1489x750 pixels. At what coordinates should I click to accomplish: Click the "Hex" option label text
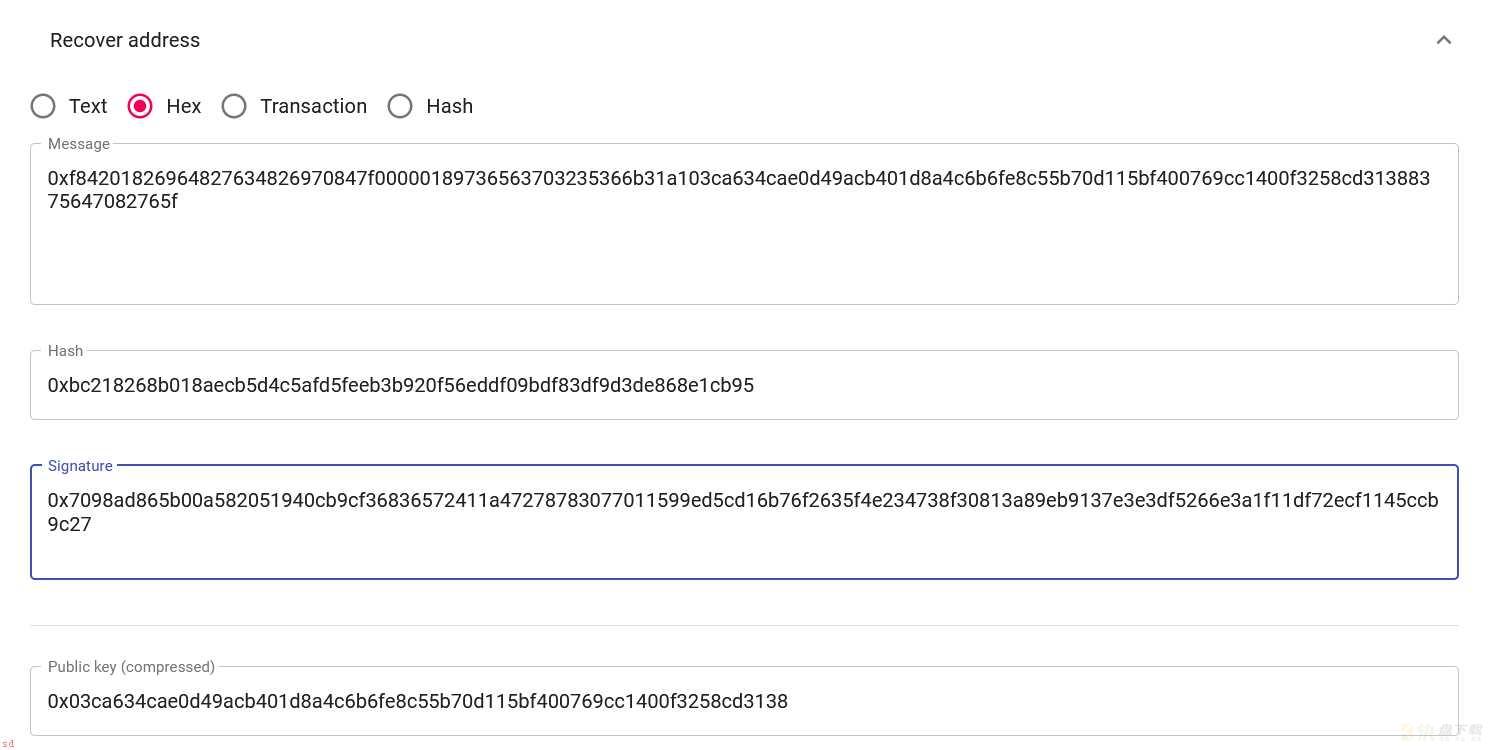coord(184,106)
